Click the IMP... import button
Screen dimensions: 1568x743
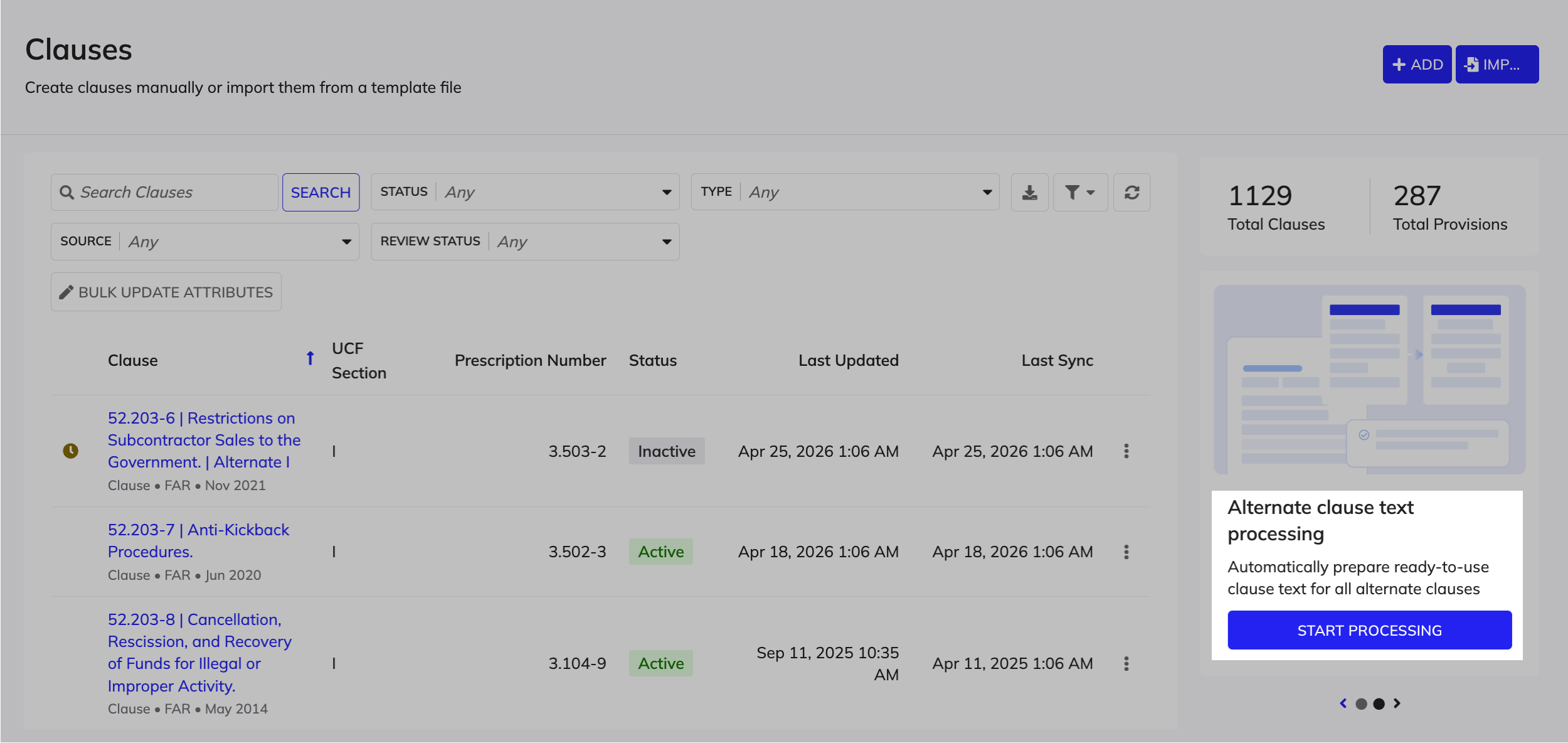point(1496,64)
